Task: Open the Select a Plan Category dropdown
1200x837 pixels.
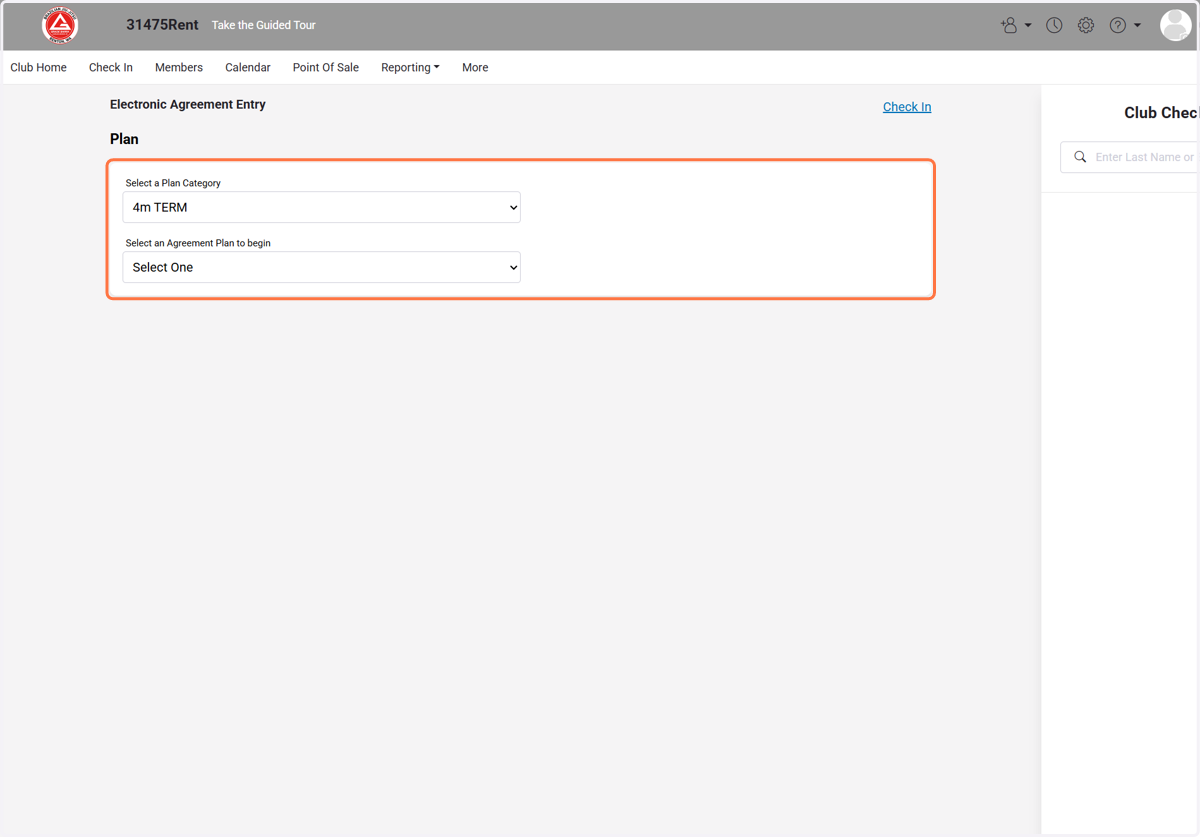Action: (x=321, y=207)
